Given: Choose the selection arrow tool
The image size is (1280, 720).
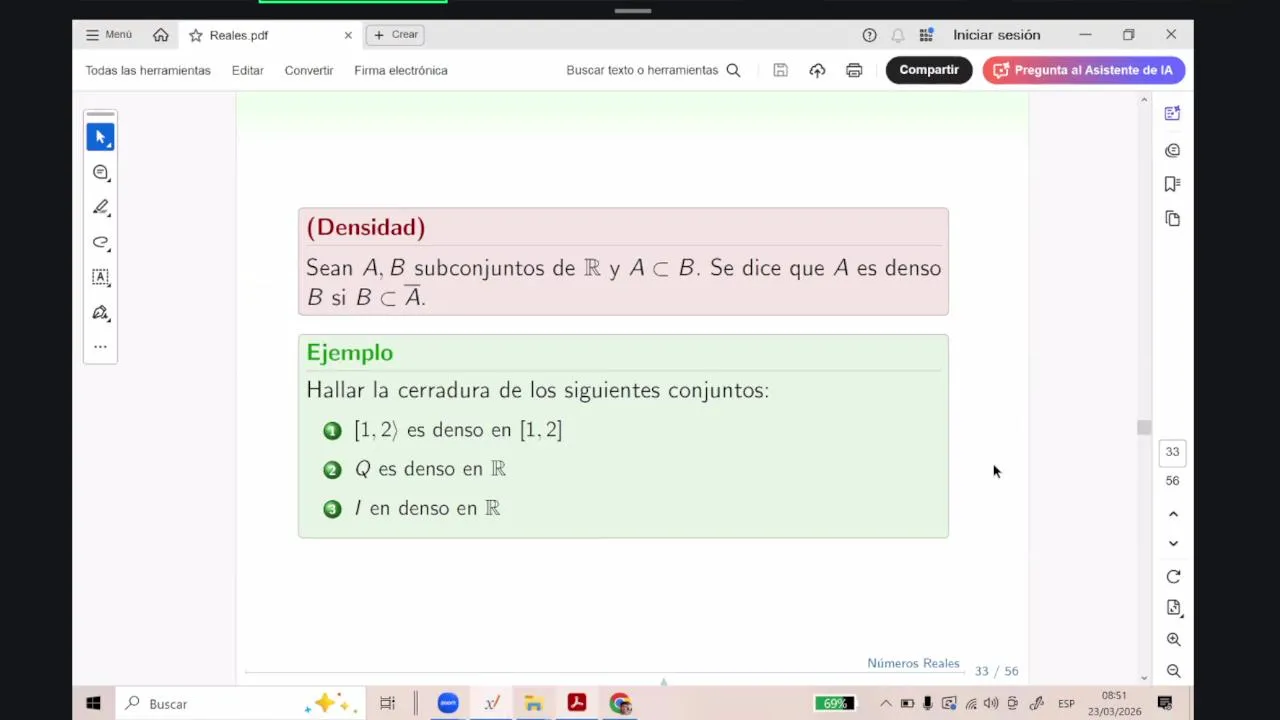Looking at the screenshot, I should [100, 137].
